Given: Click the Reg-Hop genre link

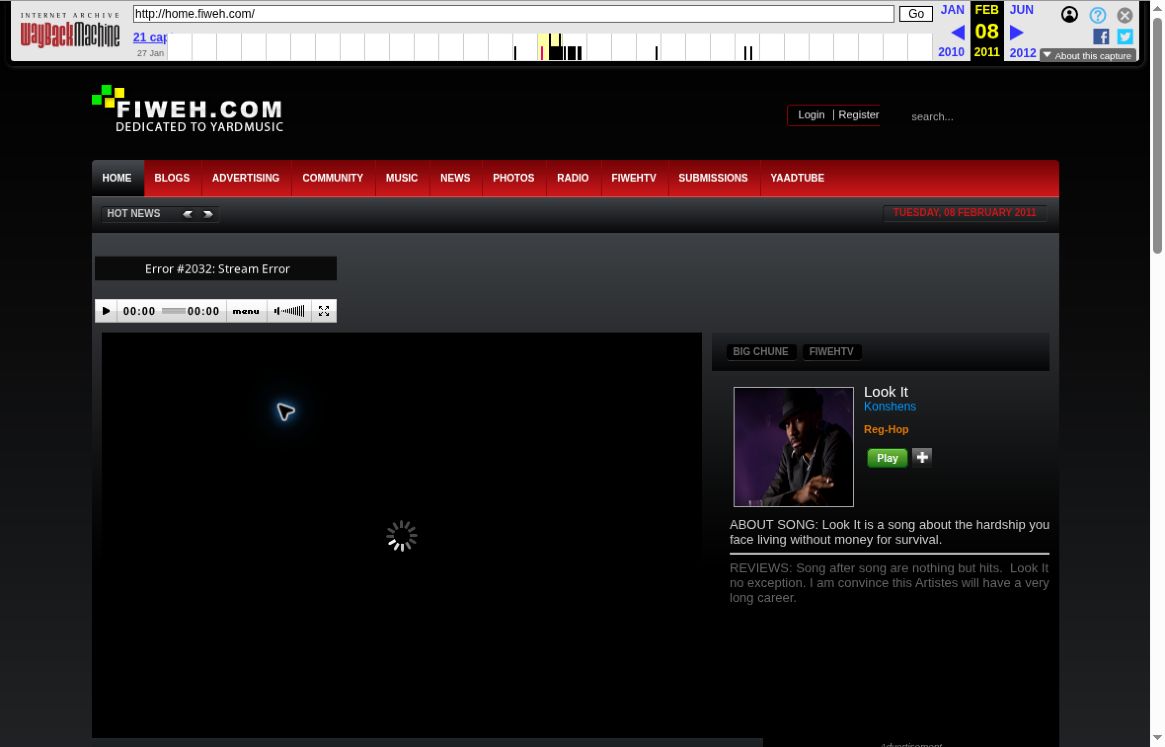Looking at the screenshot, I should (x=886, y=430).
